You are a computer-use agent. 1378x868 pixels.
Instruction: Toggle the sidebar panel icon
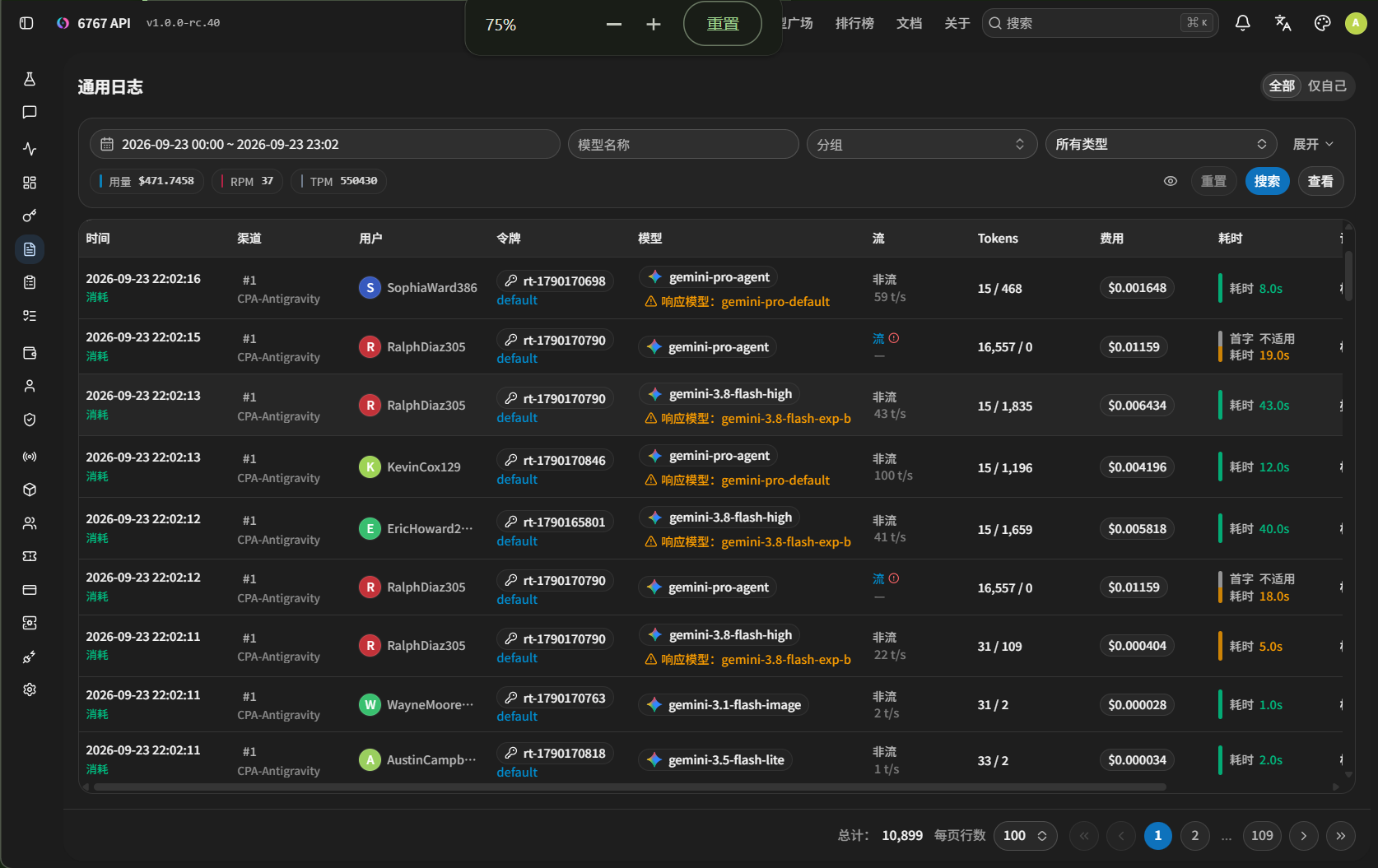click(26, 23)
